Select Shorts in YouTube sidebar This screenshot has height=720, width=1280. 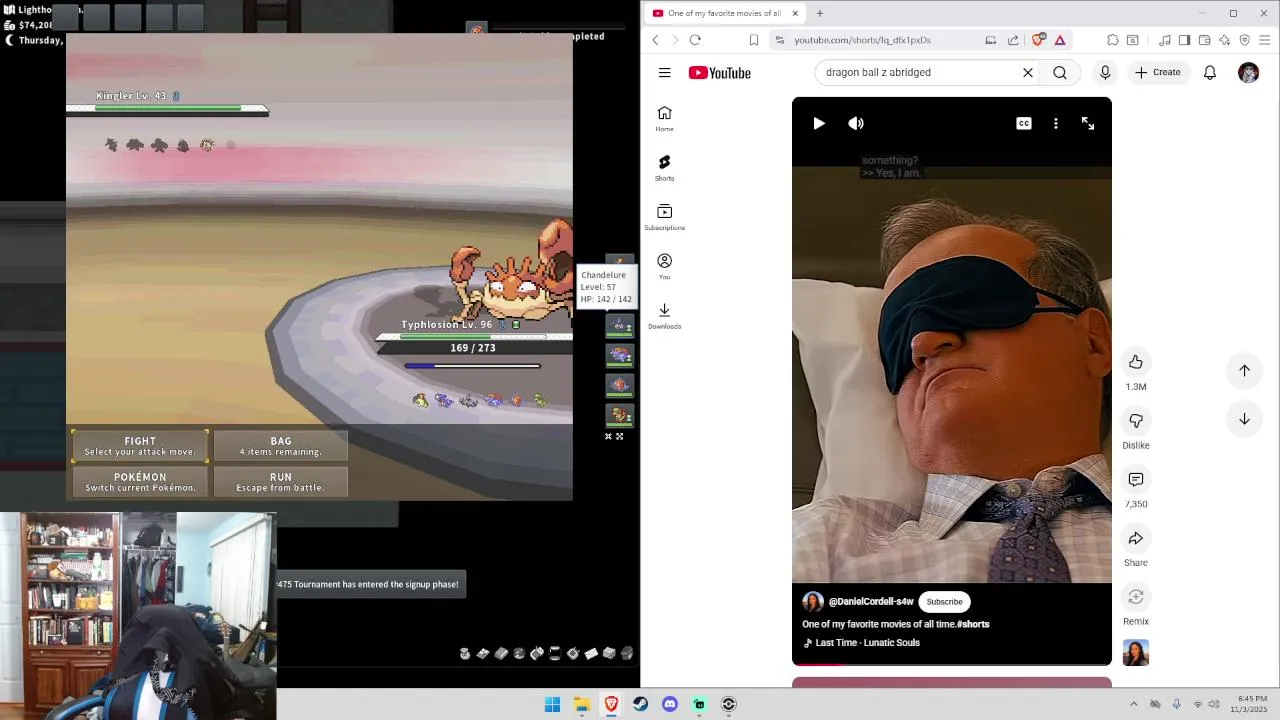tap(664, 167)
